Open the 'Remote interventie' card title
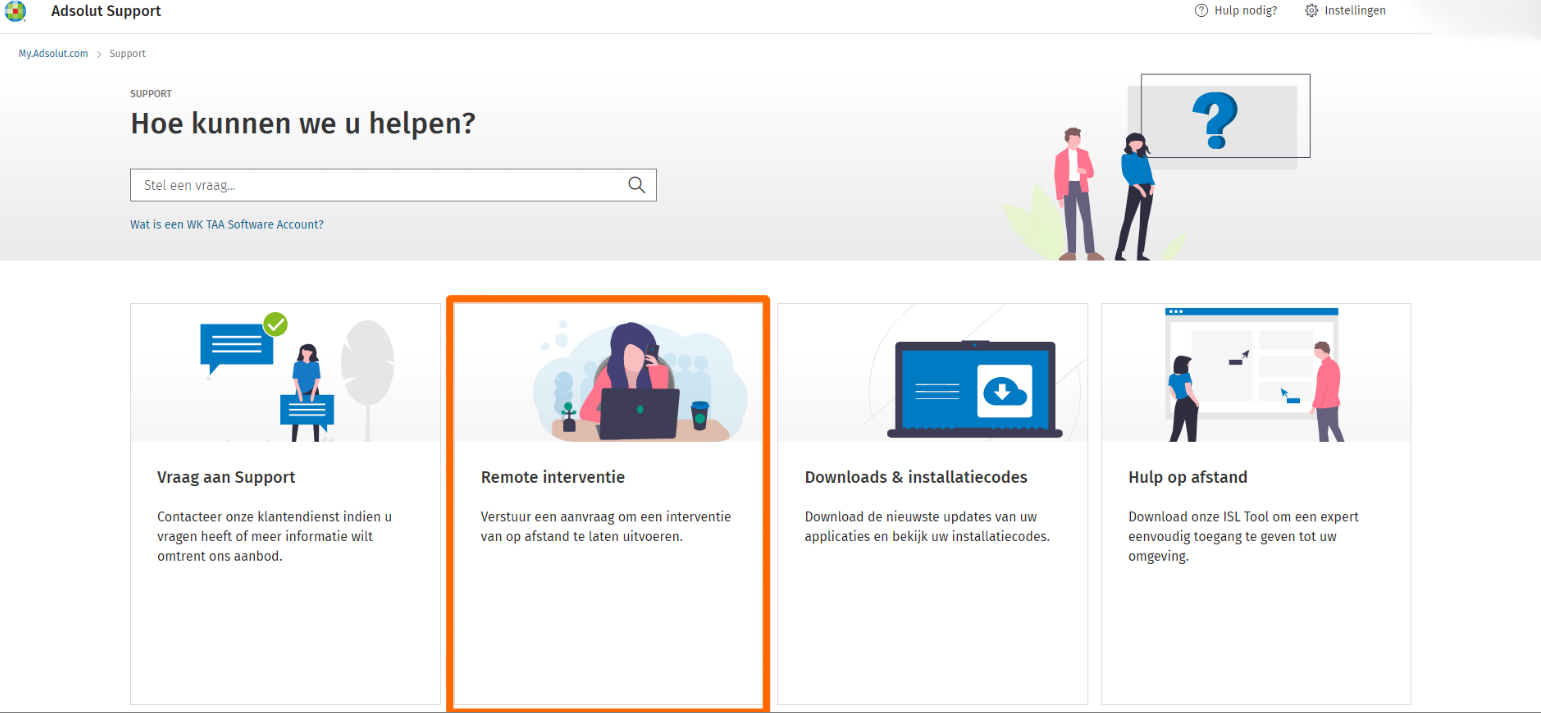This screenshot has height=713, width=1541. click(x=552, y=478)
